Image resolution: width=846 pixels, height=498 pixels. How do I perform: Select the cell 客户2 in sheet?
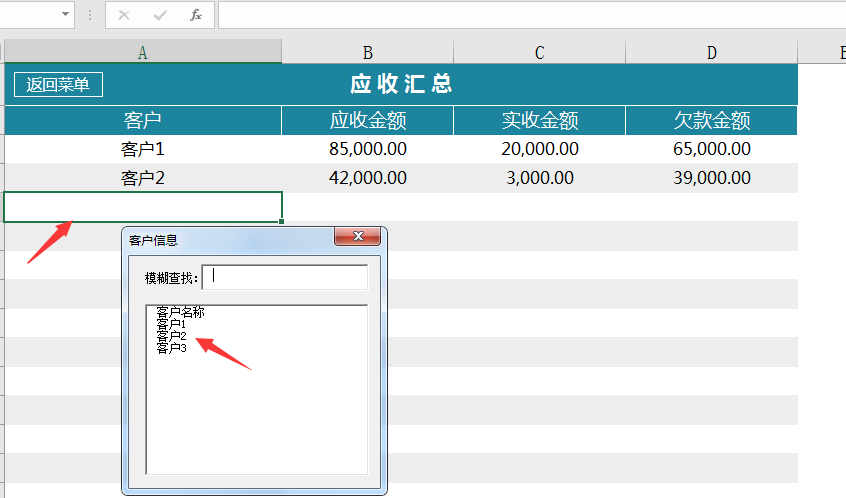143,178
